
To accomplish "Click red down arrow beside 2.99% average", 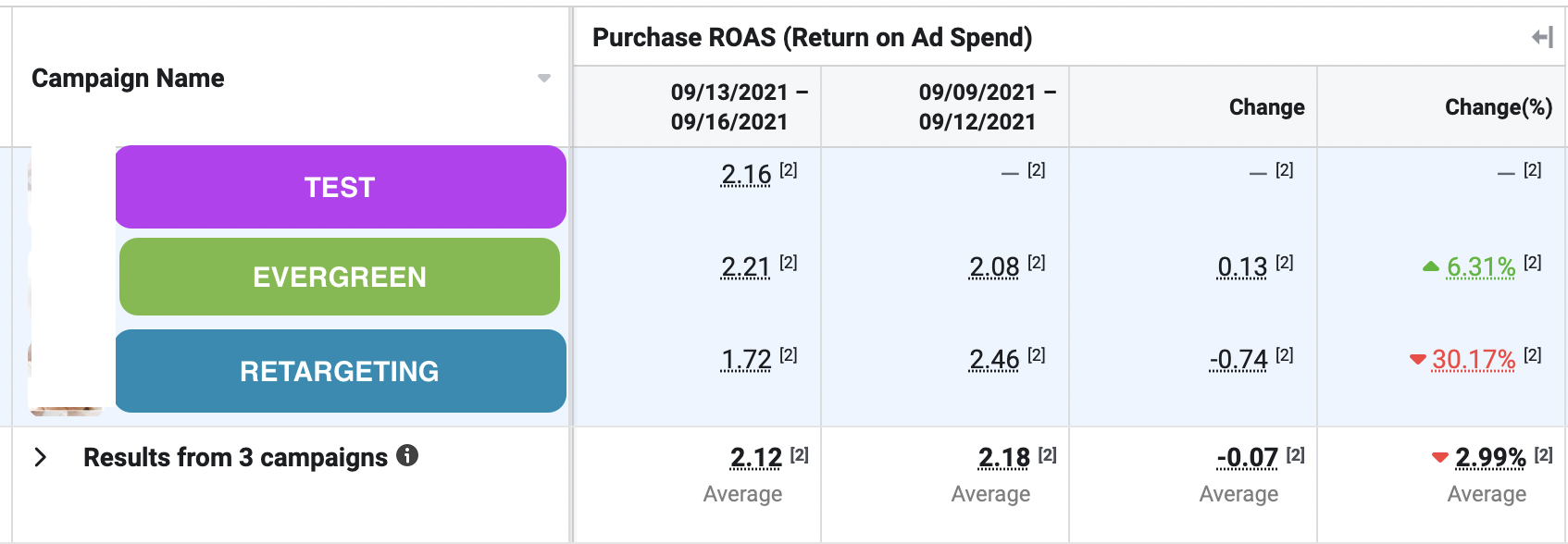I will tap(1440, 457).
